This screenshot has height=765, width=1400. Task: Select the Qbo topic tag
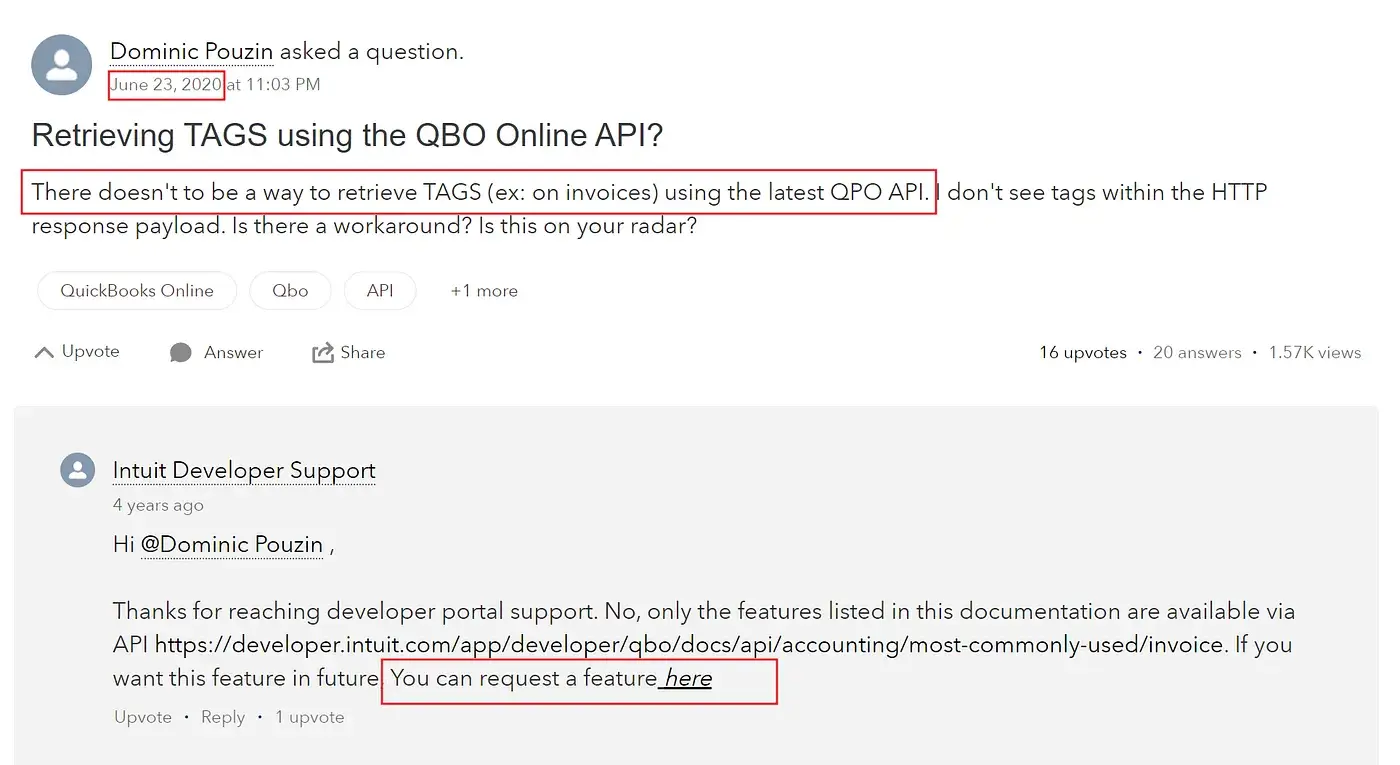290,291
